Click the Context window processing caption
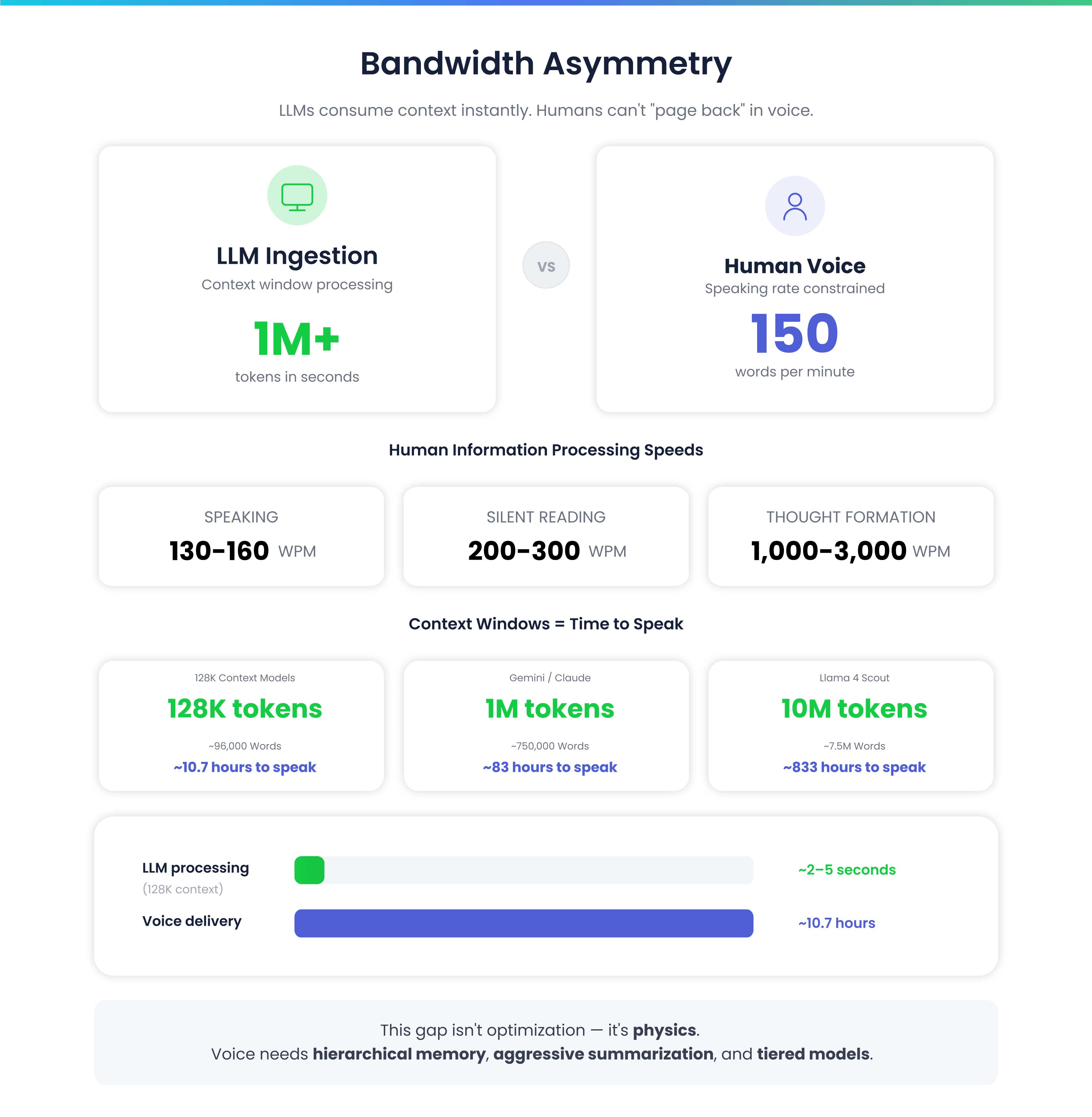This screenshot has width=1092, height=1117. [297, 285]
